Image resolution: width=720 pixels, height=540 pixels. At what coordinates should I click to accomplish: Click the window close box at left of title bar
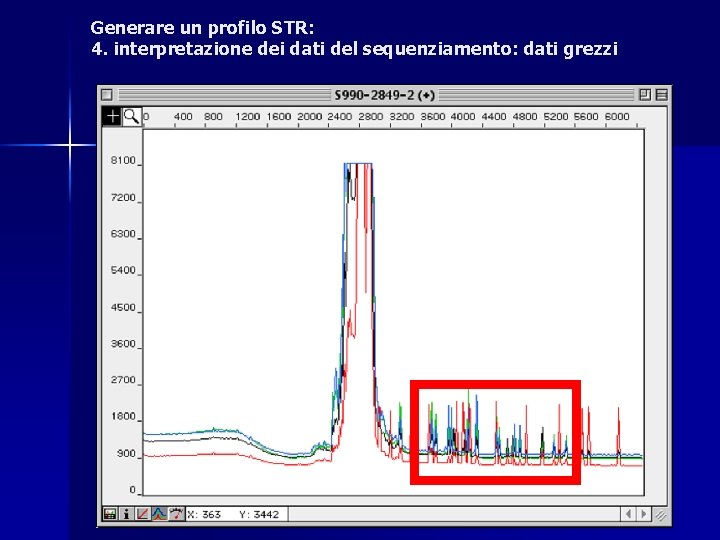pos(107,95)
